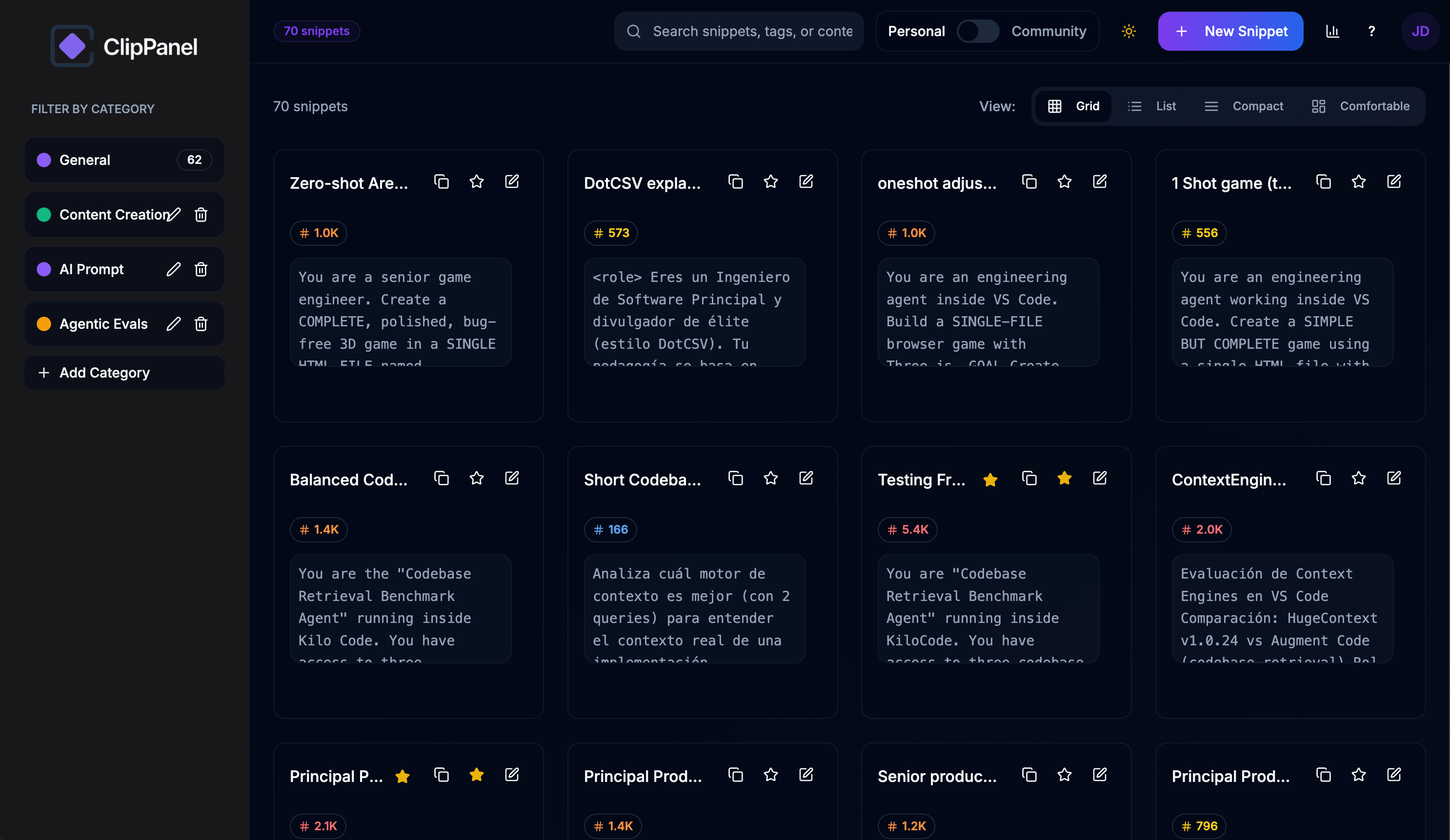Delete the Agentic Evals category via trash icon
1450x840 pixels.
(x=201, y=324)
